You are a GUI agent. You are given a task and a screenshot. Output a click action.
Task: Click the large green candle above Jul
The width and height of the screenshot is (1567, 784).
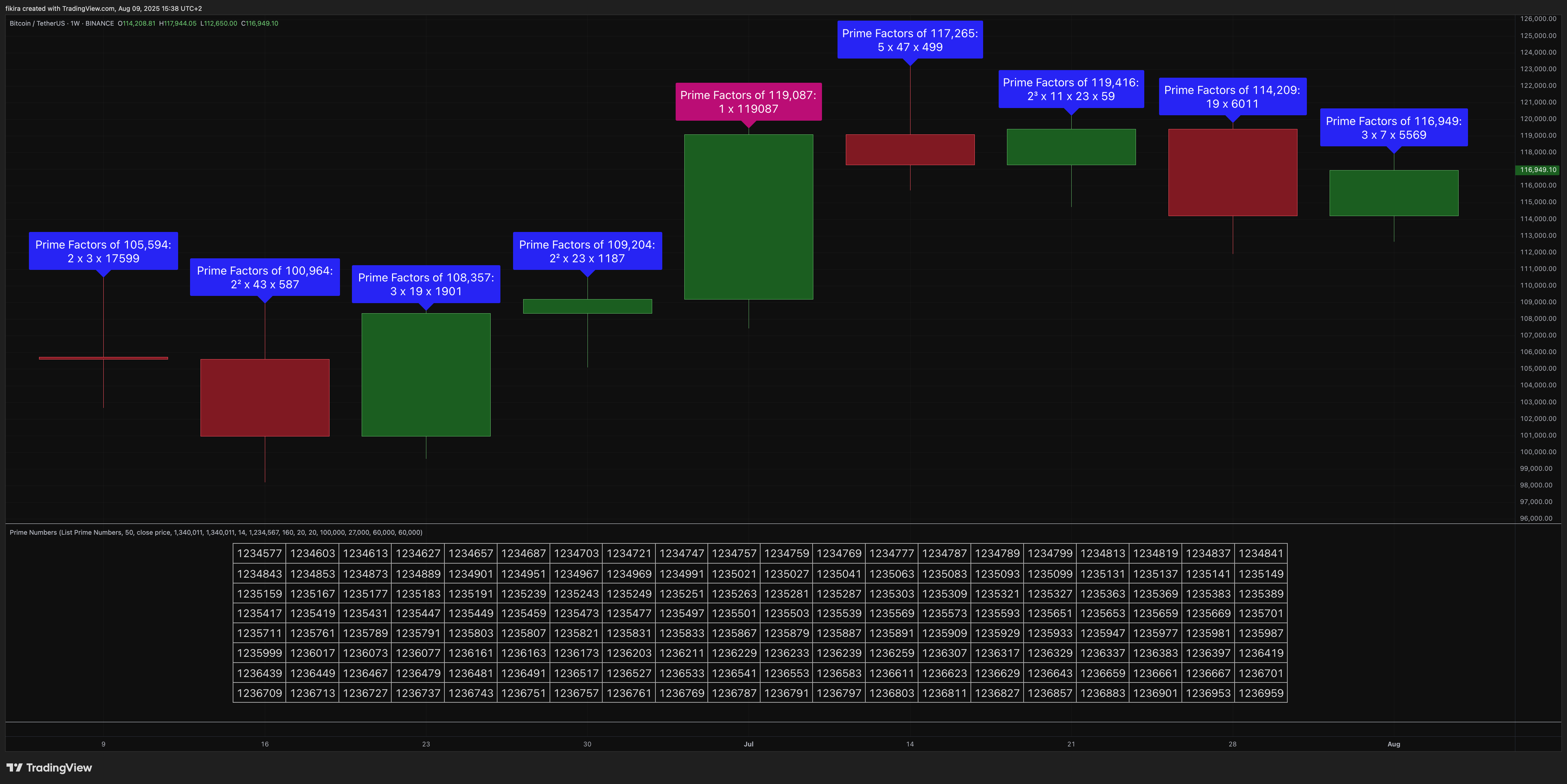click(x=748, y=216)
